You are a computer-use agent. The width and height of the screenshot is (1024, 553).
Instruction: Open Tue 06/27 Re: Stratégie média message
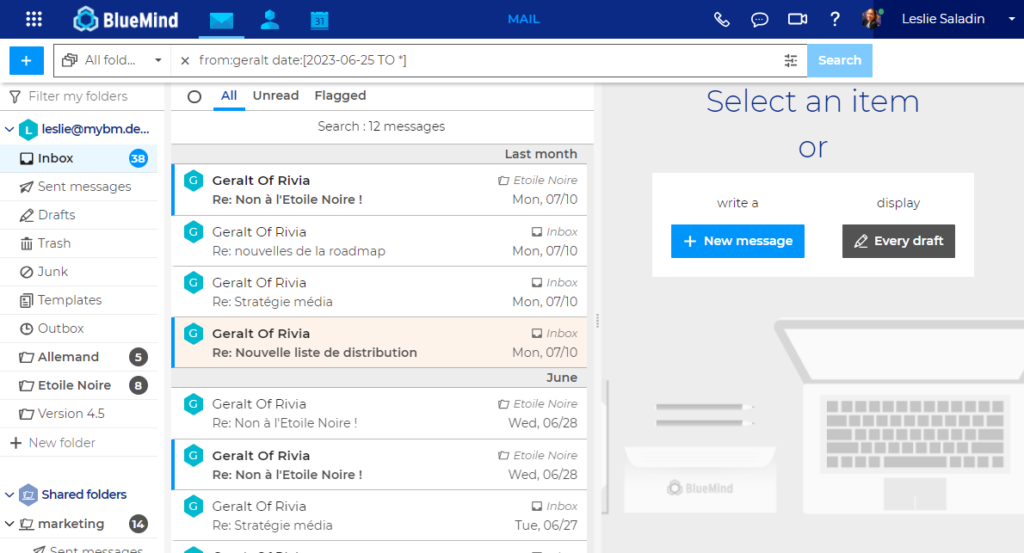[x=379, y=516]
